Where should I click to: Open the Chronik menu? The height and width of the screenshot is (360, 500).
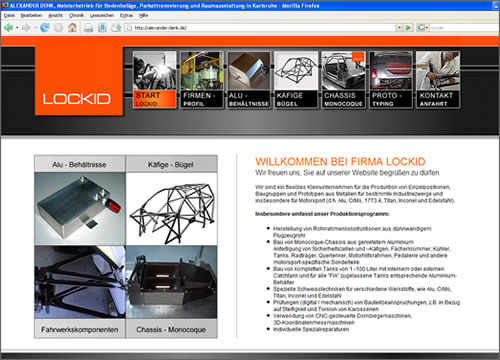[x=76, y=15]
